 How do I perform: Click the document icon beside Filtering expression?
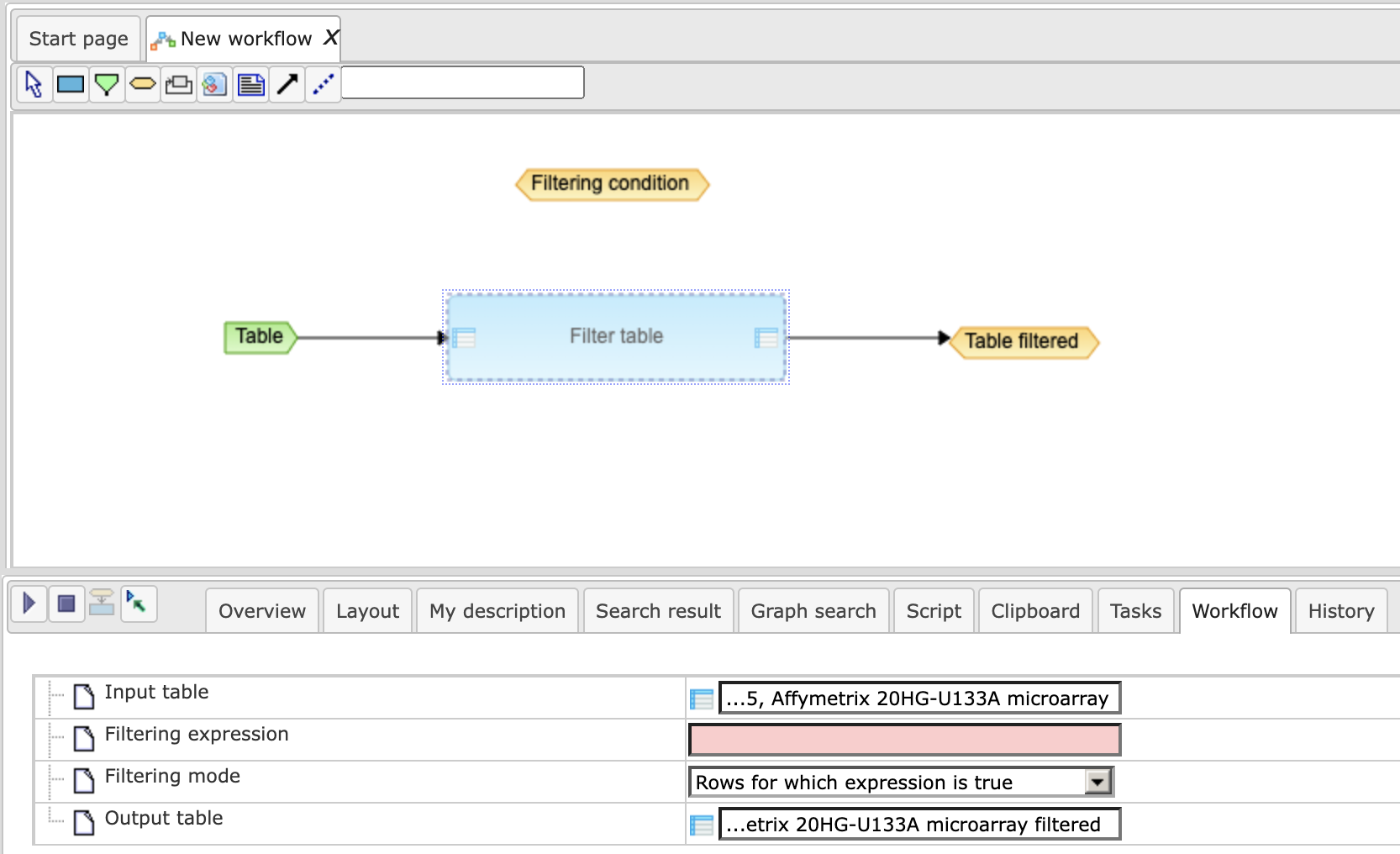84,738
